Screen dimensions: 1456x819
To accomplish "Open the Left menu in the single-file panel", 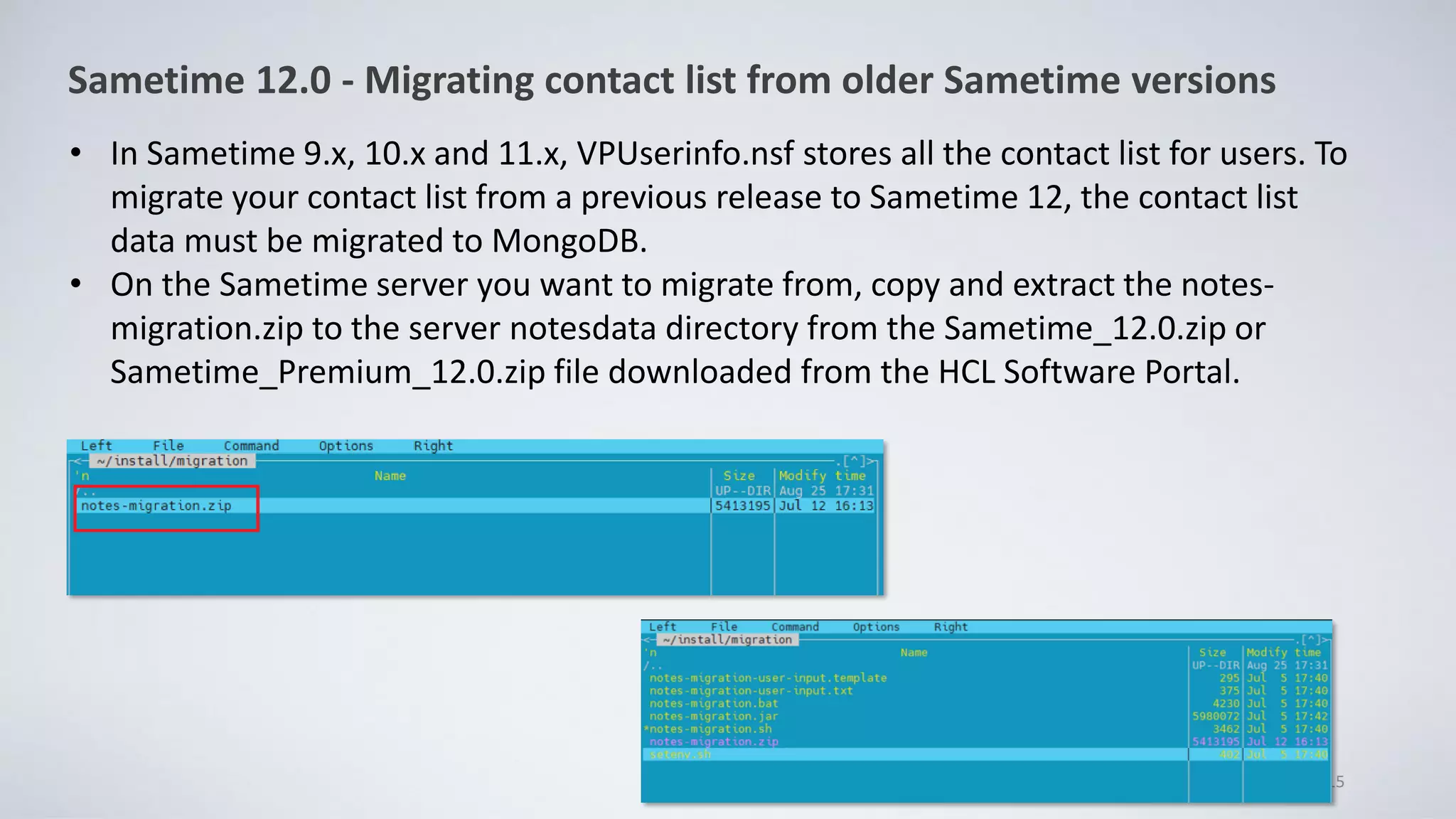I will coord(96,446).
